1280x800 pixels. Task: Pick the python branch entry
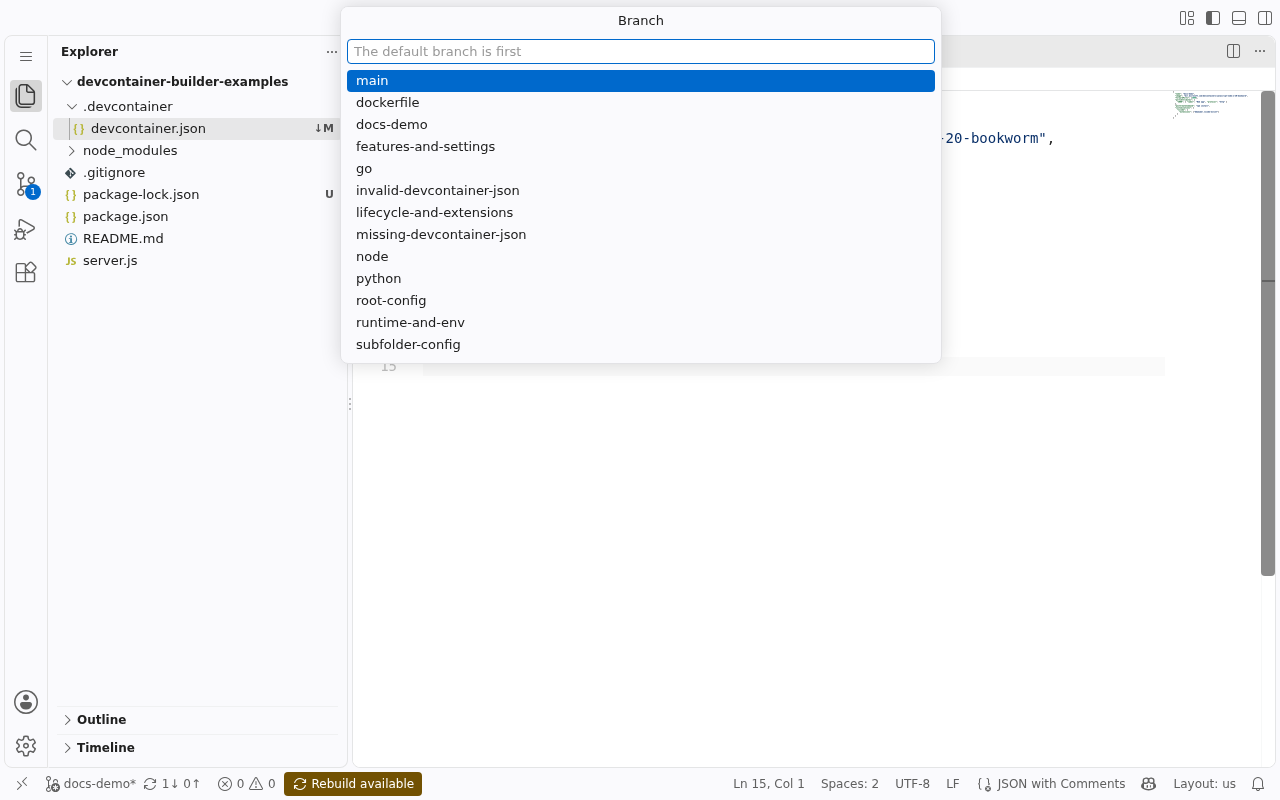[641, 279]
